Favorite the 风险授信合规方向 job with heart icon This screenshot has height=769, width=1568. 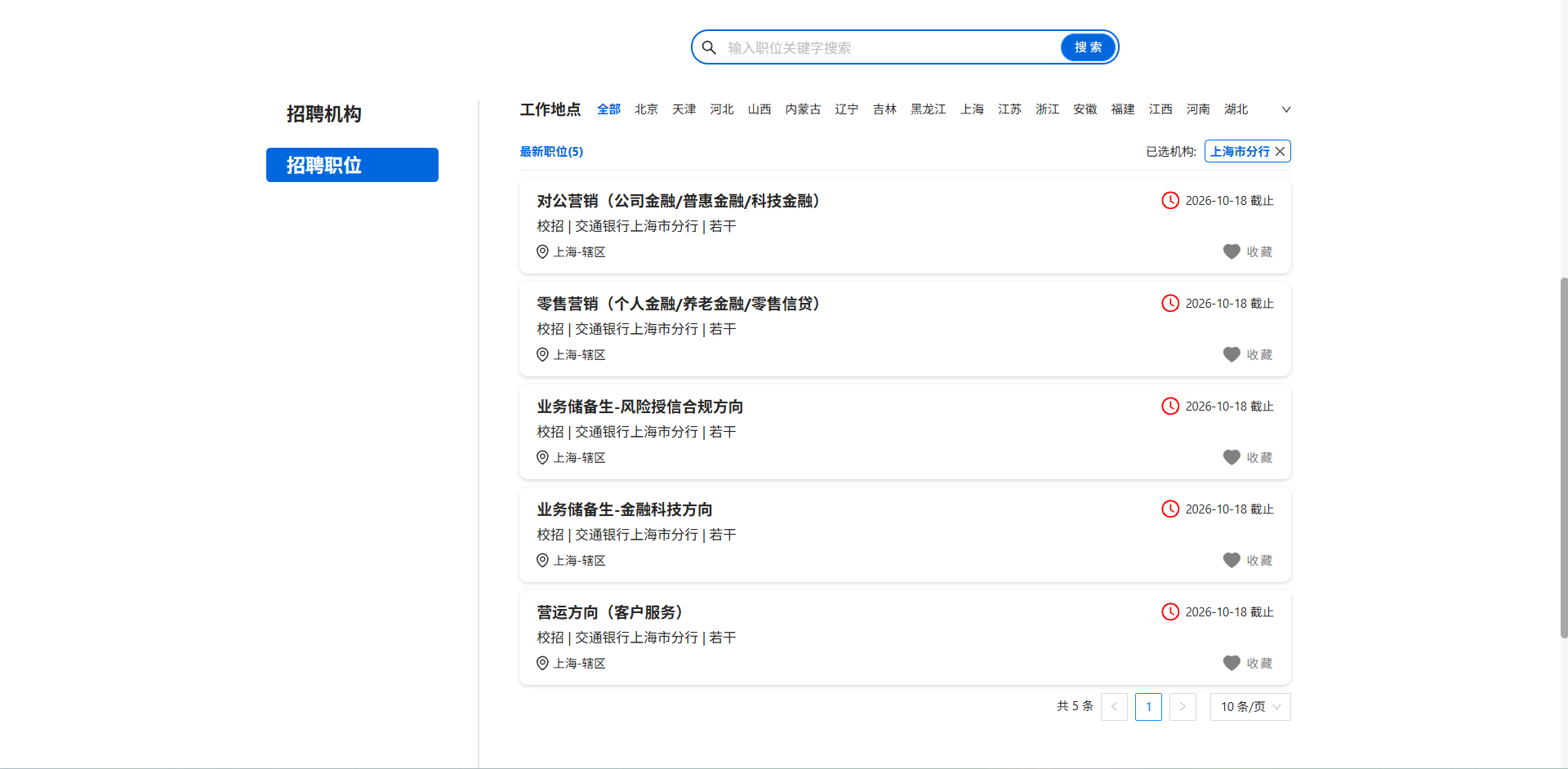(x=1232, y=457)
